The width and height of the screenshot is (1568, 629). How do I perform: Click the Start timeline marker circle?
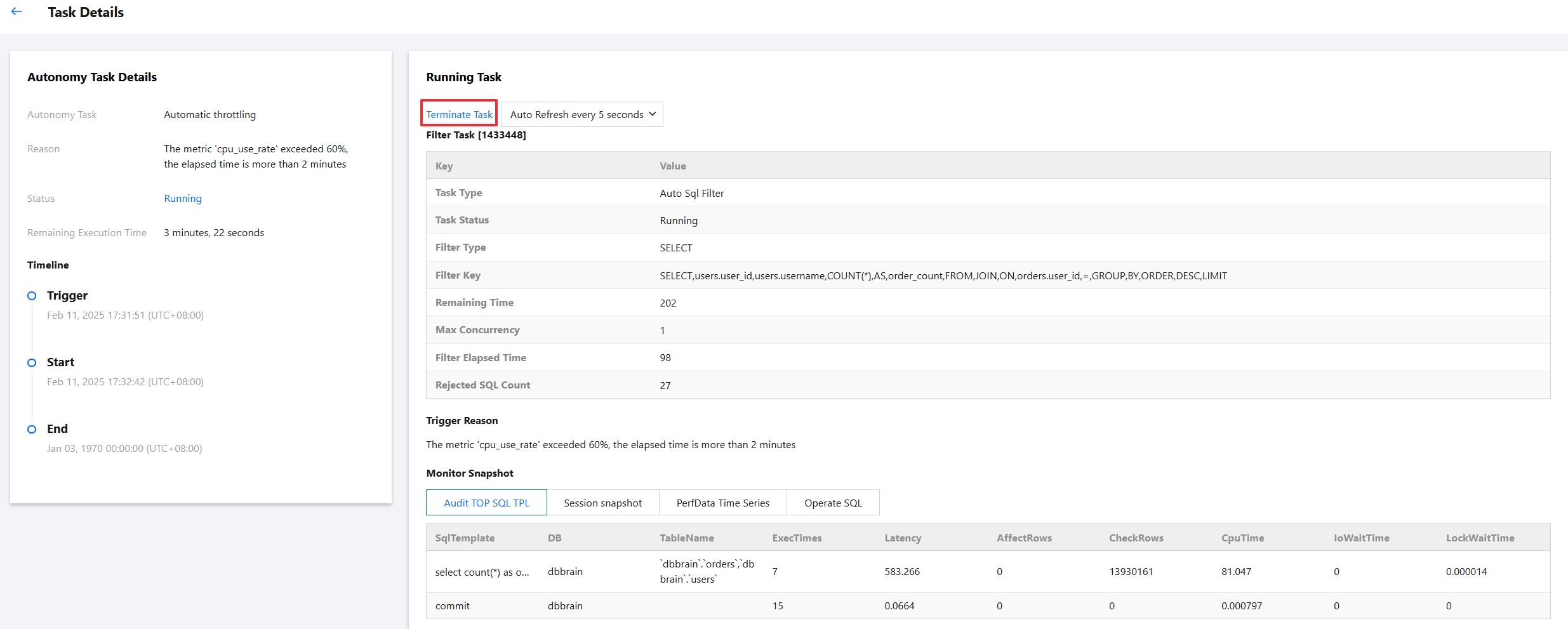click(x=32, y=362)
